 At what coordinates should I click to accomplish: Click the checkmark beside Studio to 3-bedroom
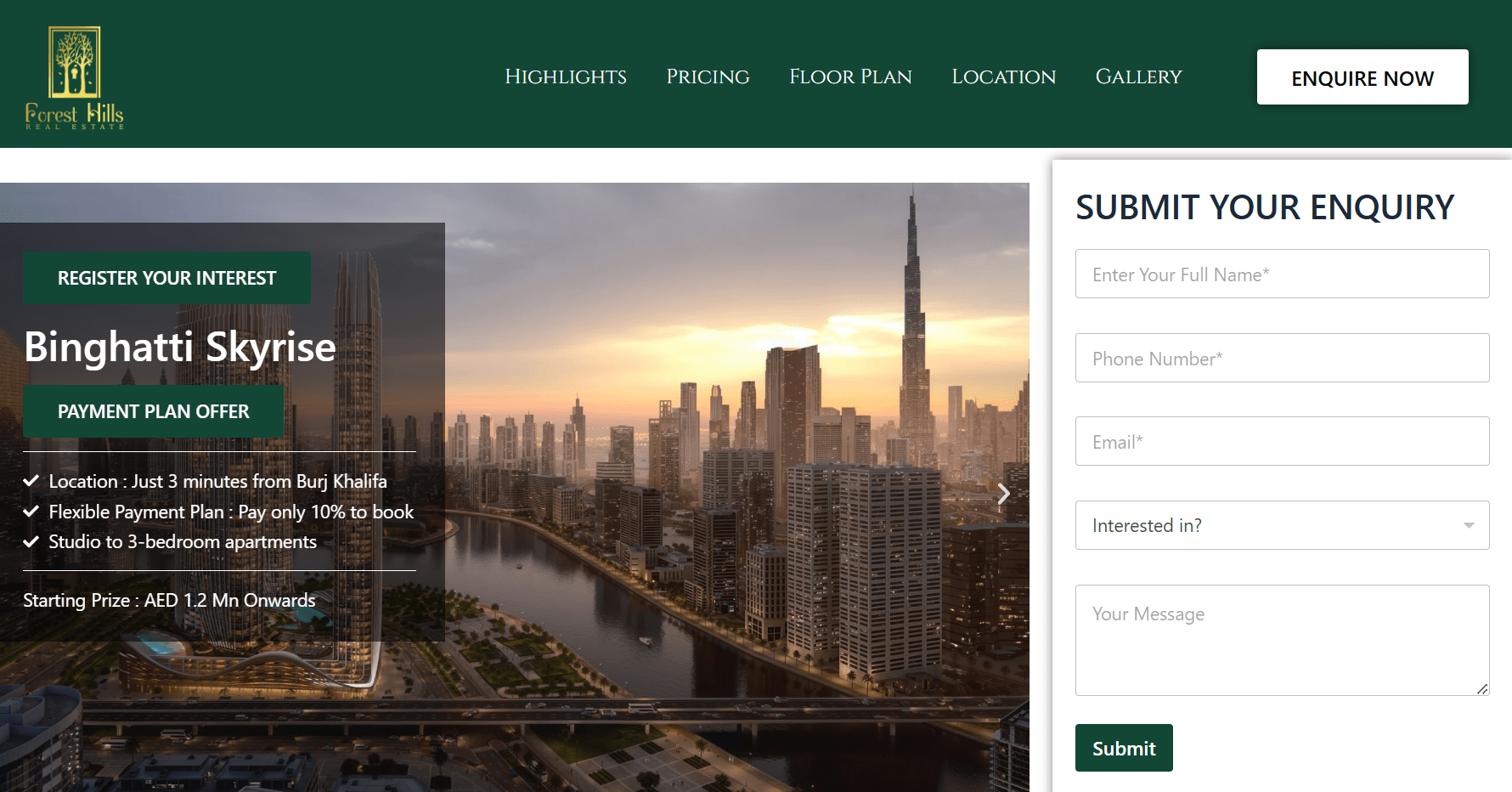click(31, 542)
